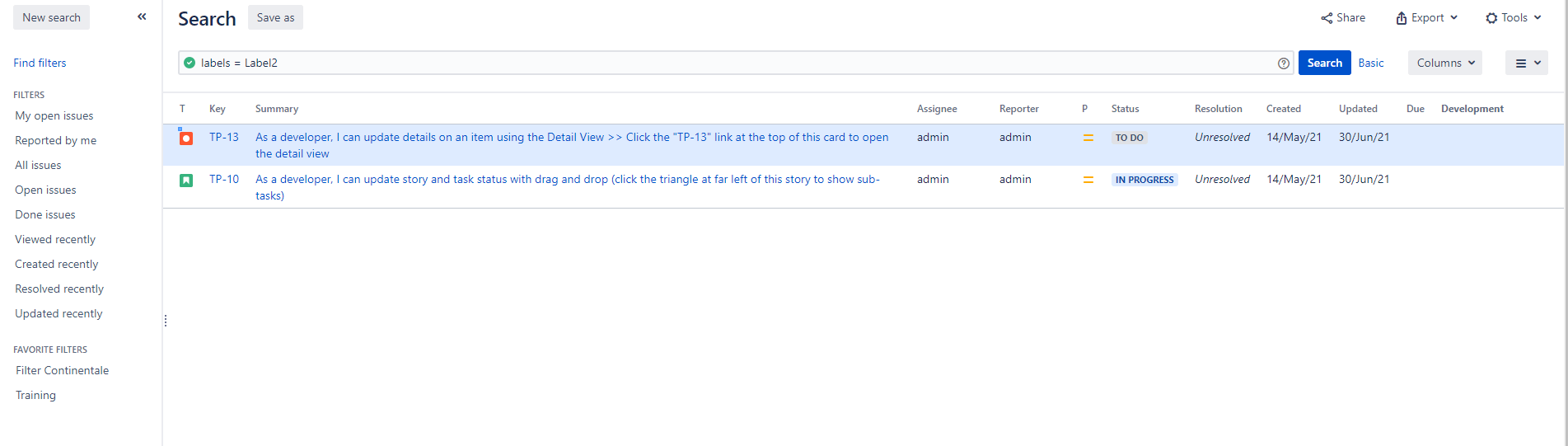Click the green story type icon for TP-10
Screen dimensions: 1568x446
click(x=186, y=181)
